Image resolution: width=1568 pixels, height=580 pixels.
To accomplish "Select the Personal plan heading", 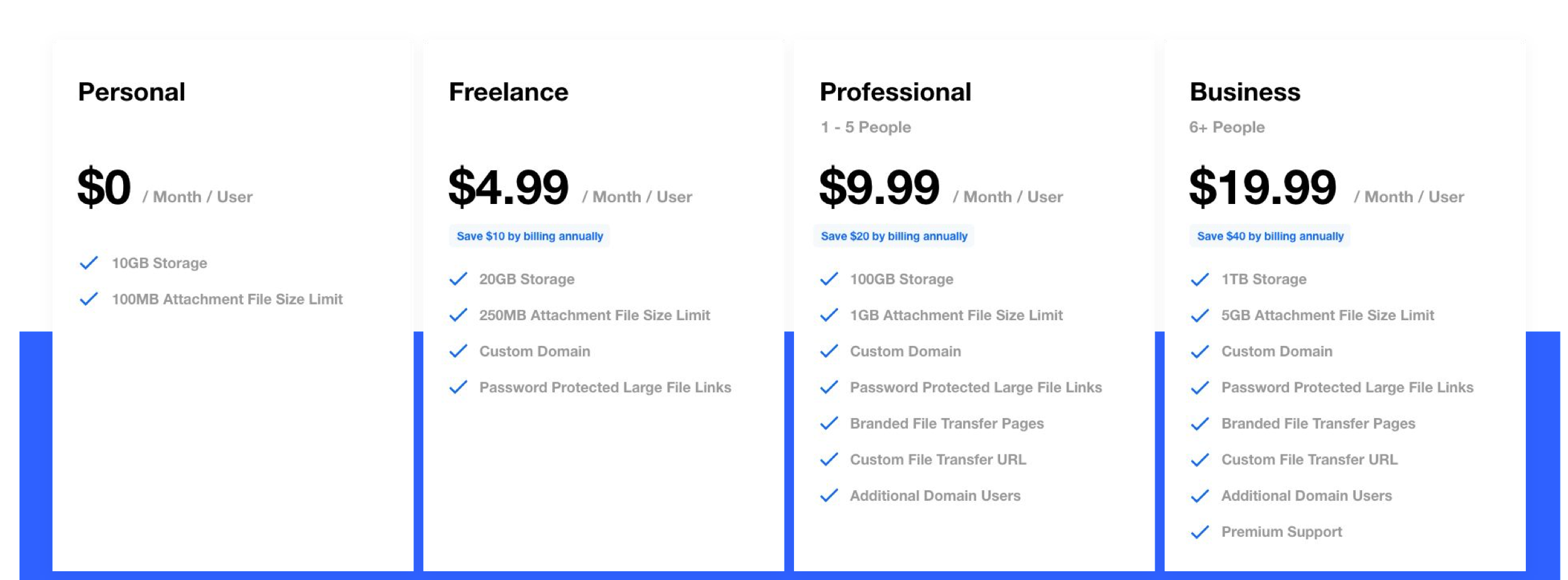I will pos(131,92).
